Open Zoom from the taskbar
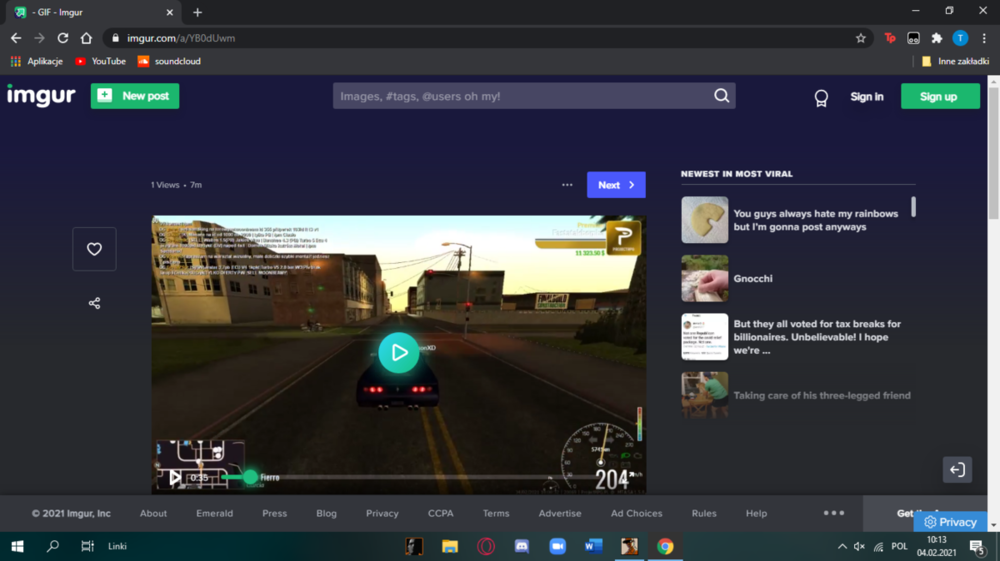This screenshot has height=561, width=1000. 557,546
